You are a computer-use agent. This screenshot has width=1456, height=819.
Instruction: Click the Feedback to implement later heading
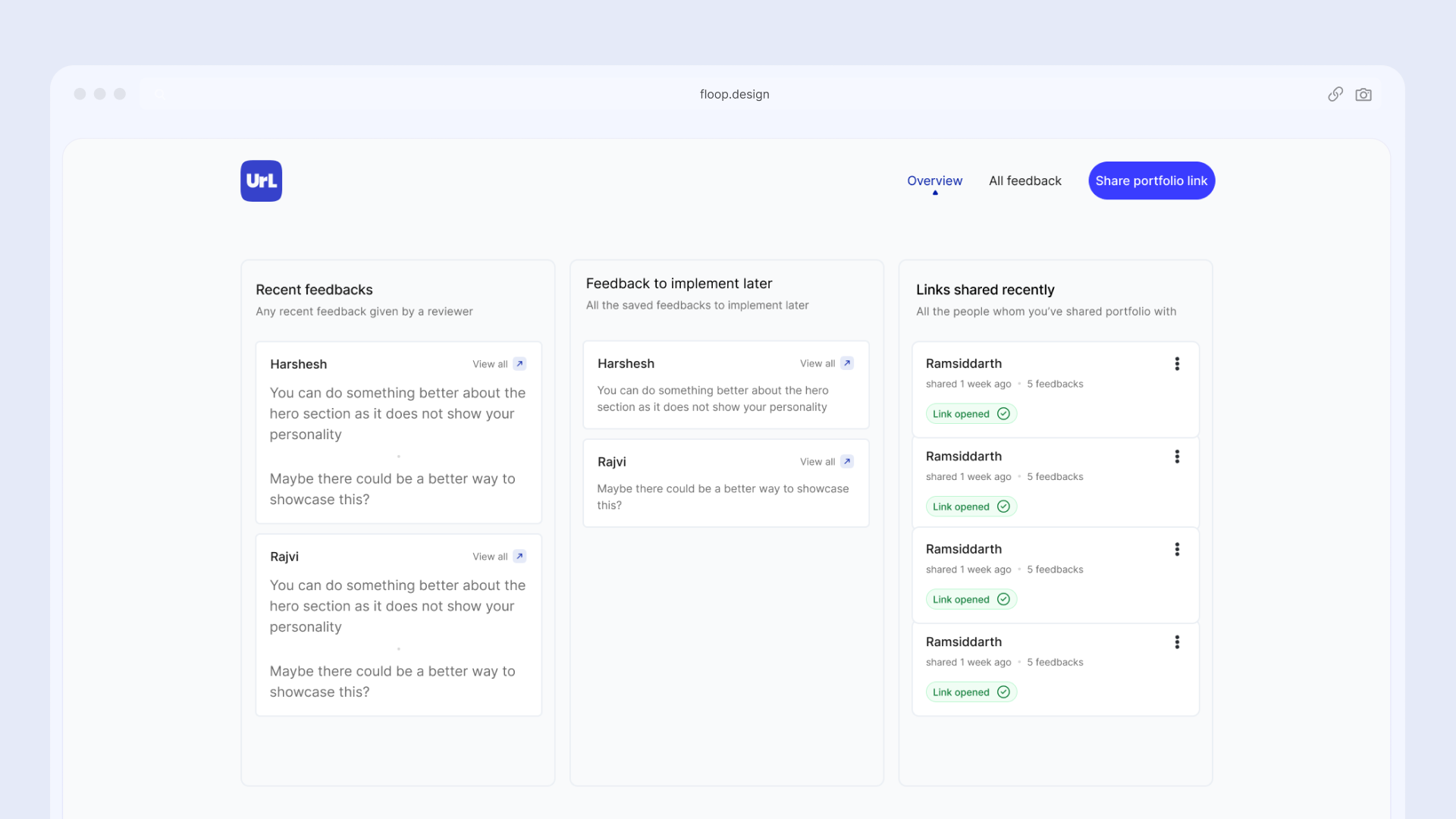tap(679, 284)
